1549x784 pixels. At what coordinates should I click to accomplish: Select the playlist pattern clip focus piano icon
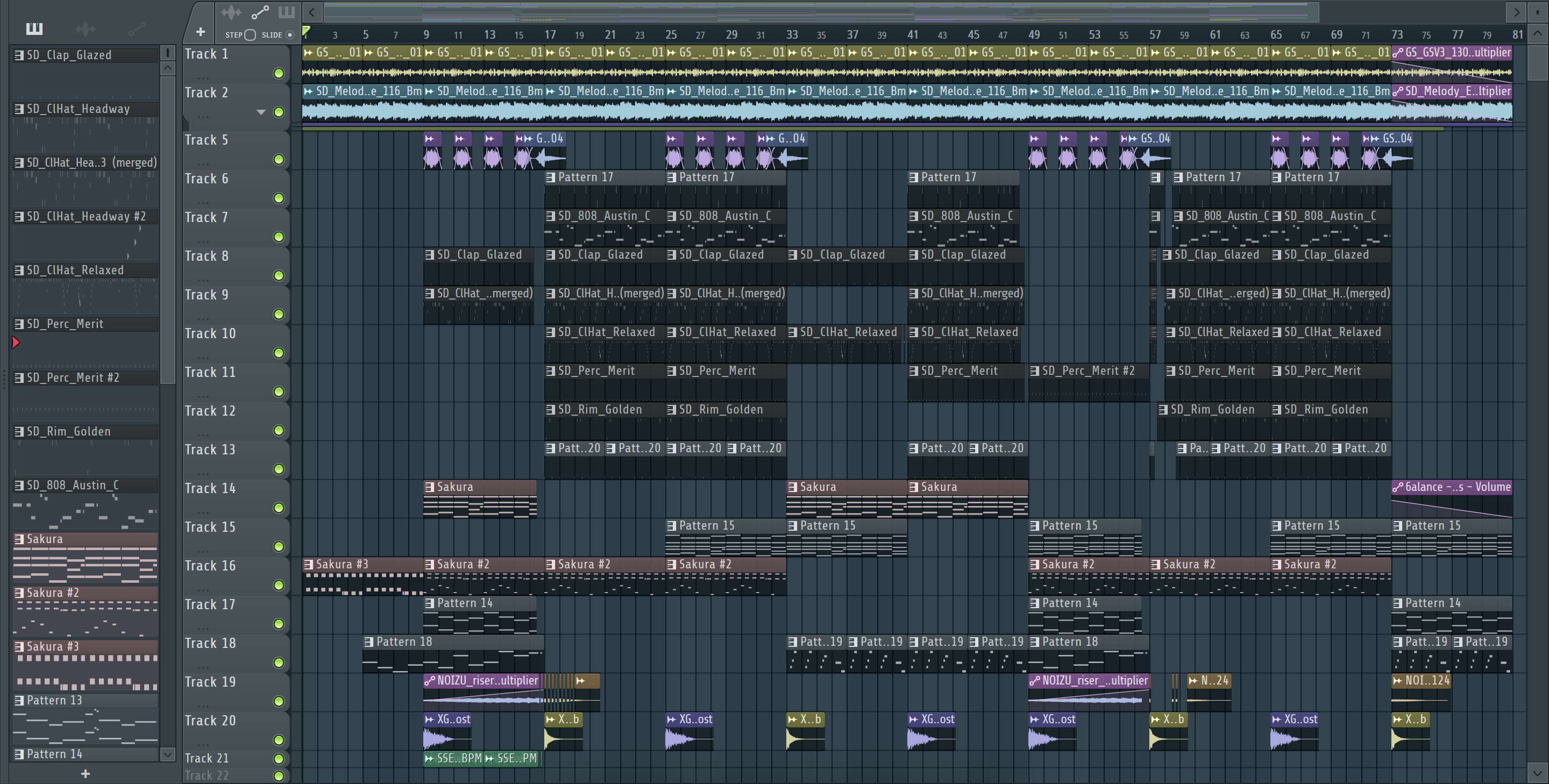(286, 12)
